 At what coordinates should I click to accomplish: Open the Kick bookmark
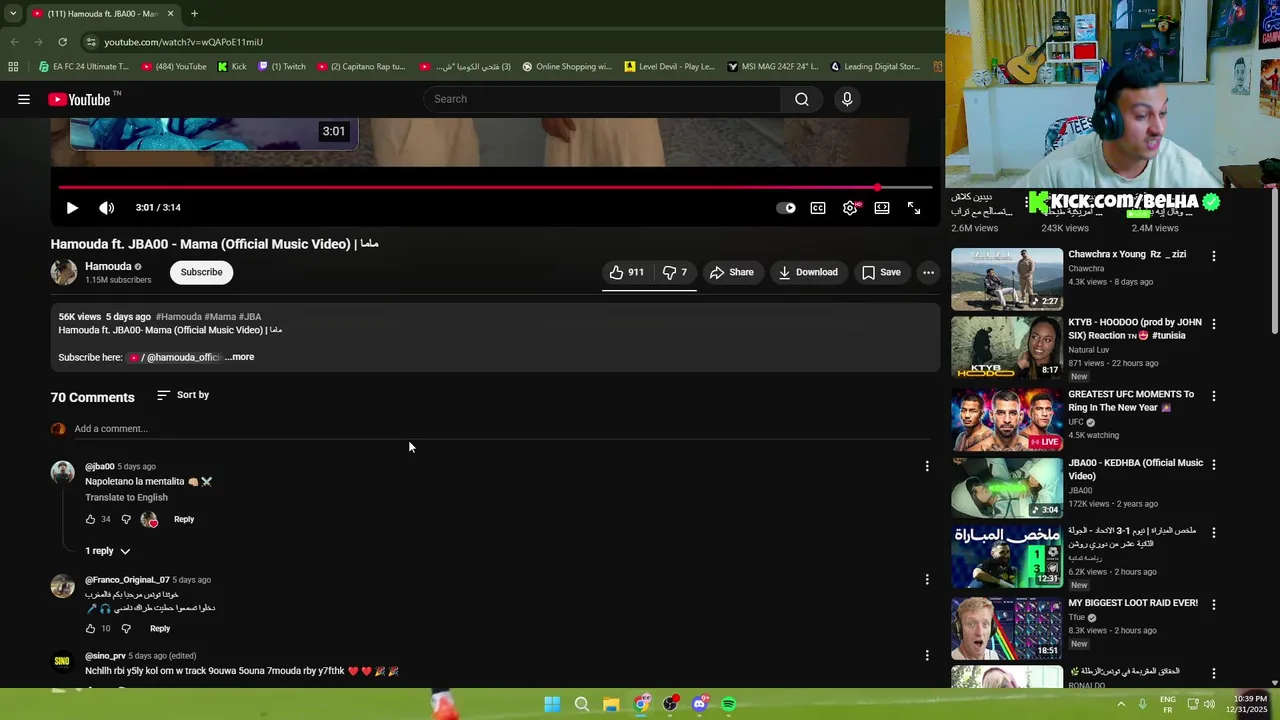(232, 67)
